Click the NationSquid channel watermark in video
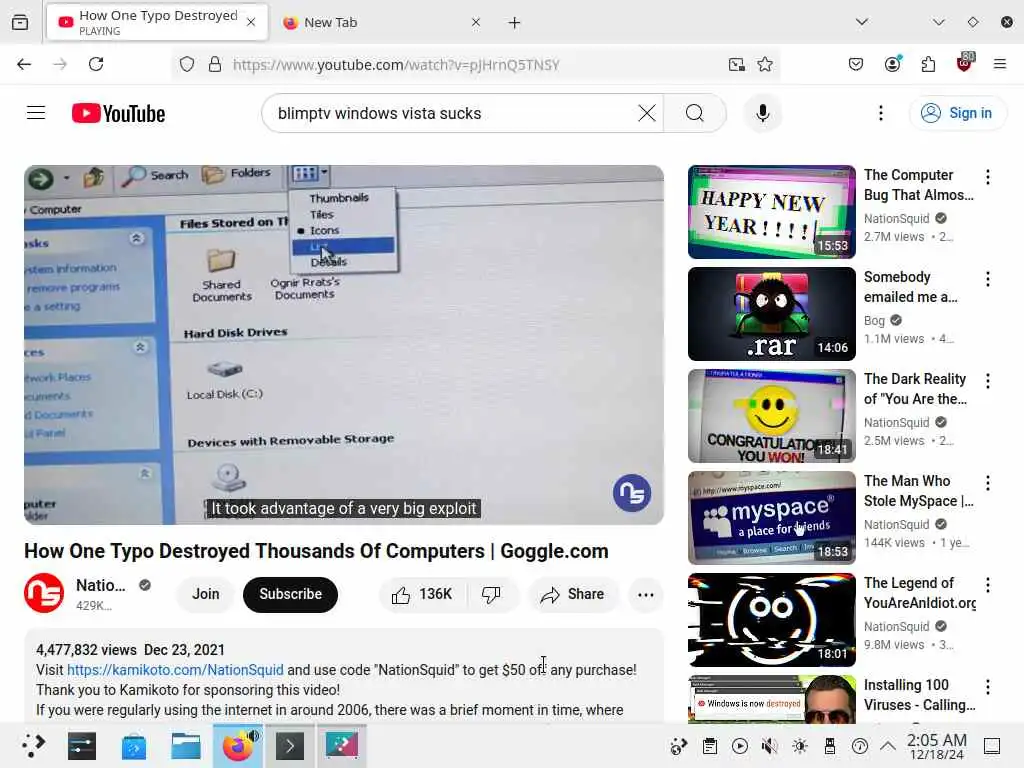This screenshot has width=1024, height=768. click(632, 493)
